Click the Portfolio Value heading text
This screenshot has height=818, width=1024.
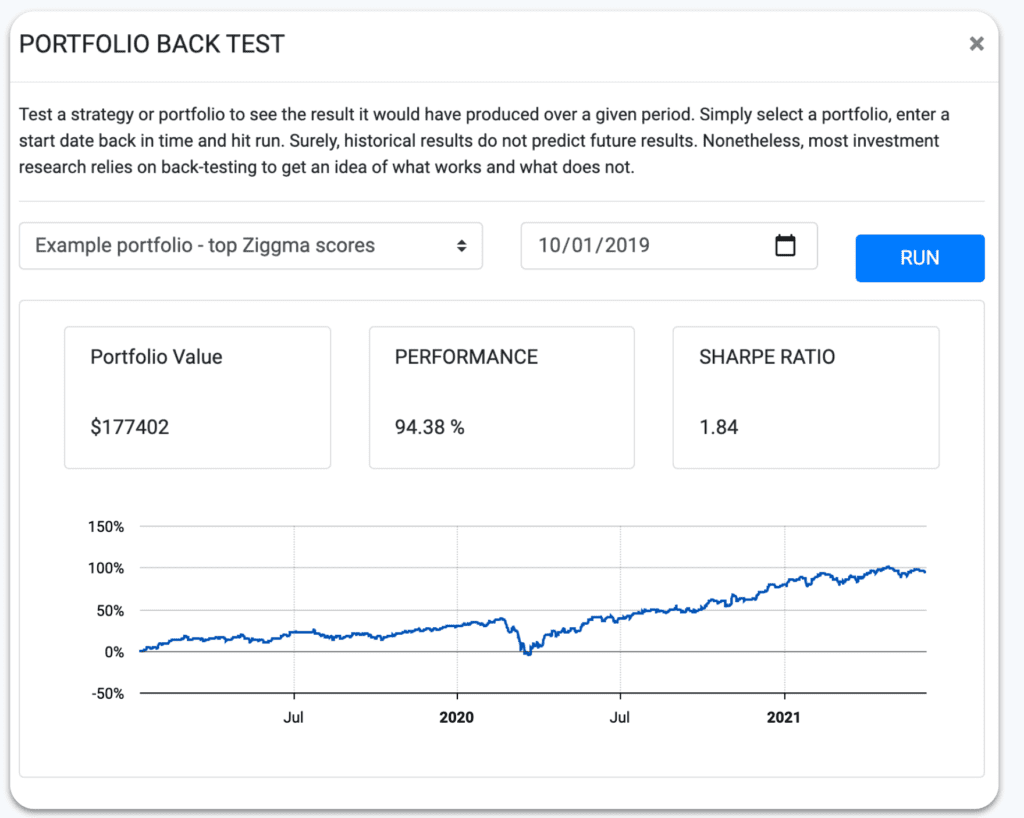tap(156, 357)
